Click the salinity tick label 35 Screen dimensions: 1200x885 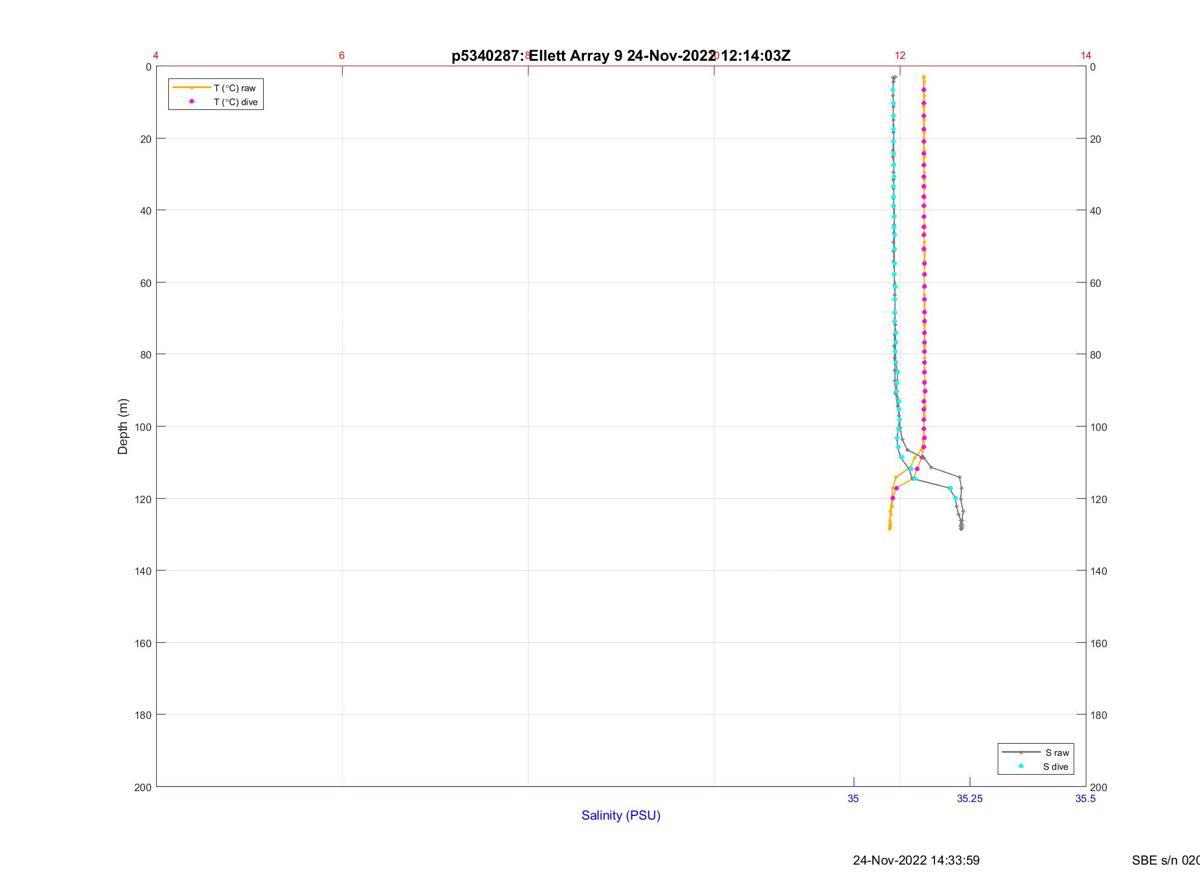click(853, 798)
